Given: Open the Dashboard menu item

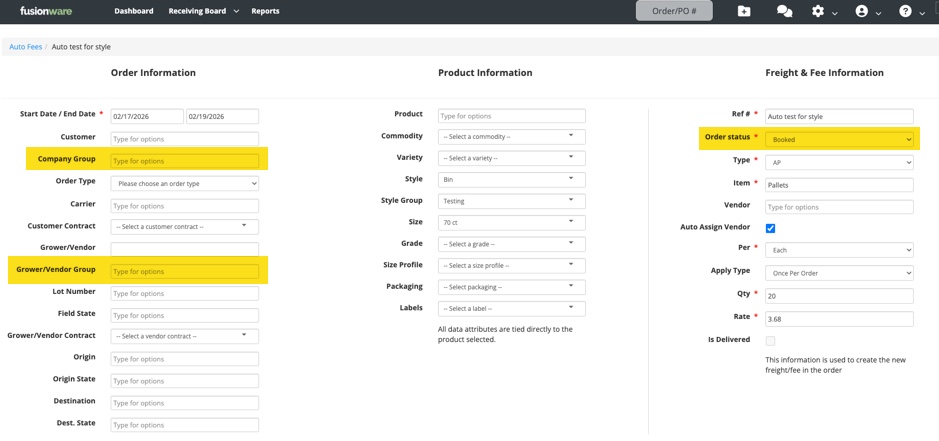Looking at the screenshot, I should (134, 11).
